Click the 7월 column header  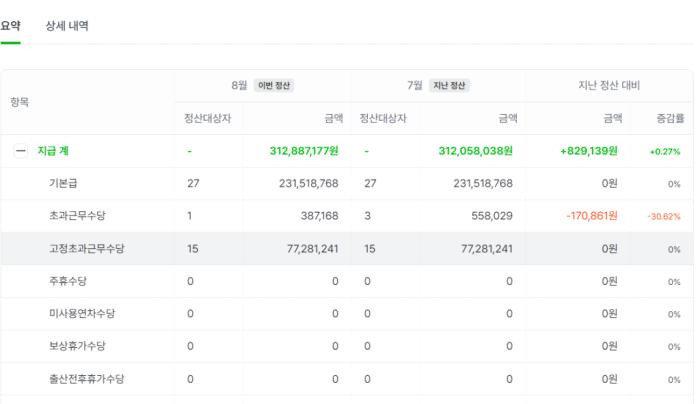[415, 85]
